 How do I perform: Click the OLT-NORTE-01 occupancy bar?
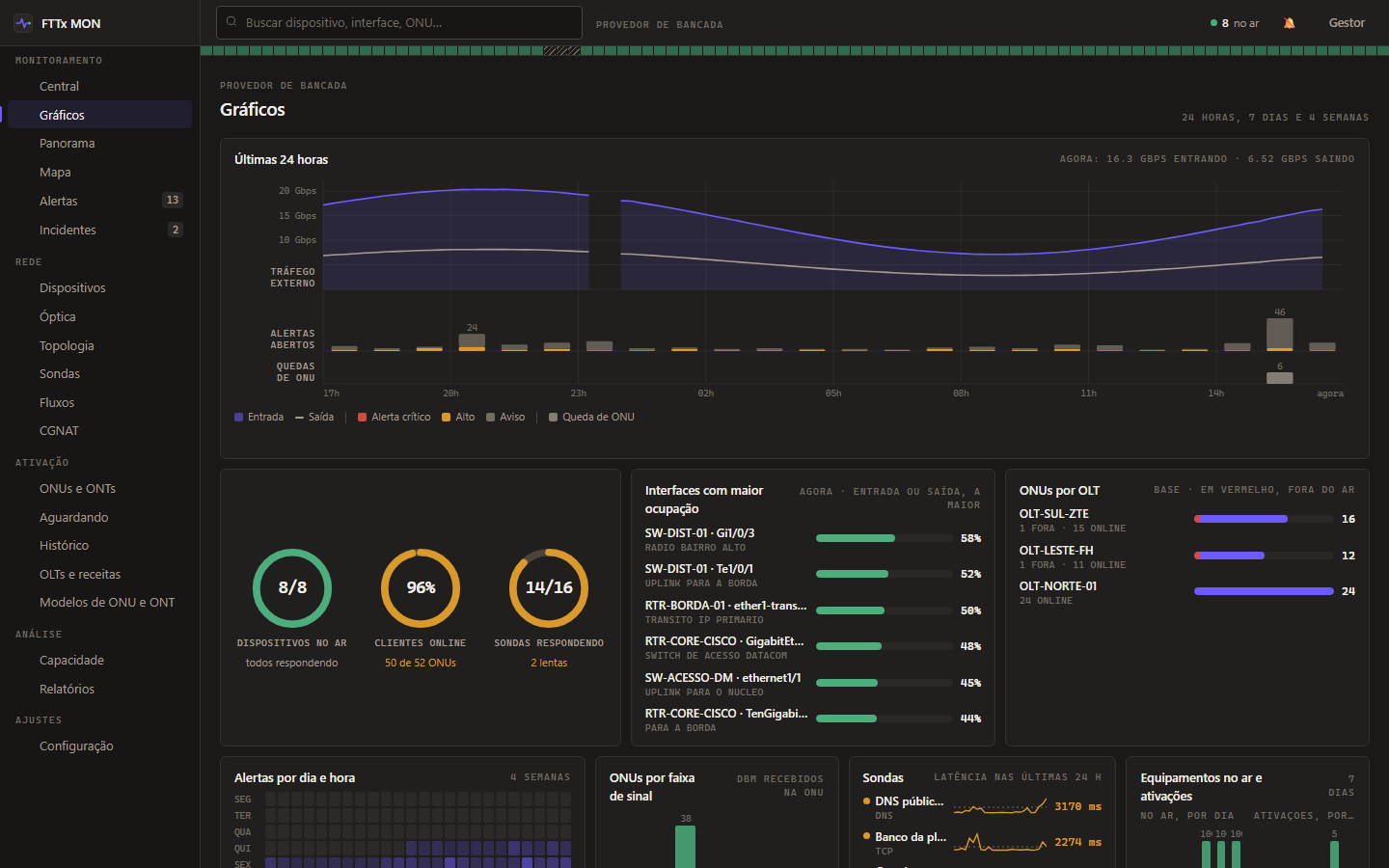1264,591
